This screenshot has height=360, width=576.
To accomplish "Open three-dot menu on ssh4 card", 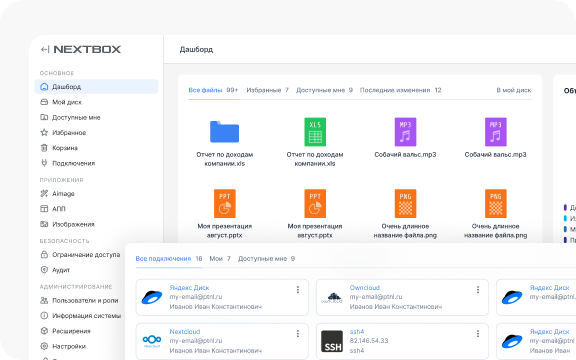I will pos(478,334).
